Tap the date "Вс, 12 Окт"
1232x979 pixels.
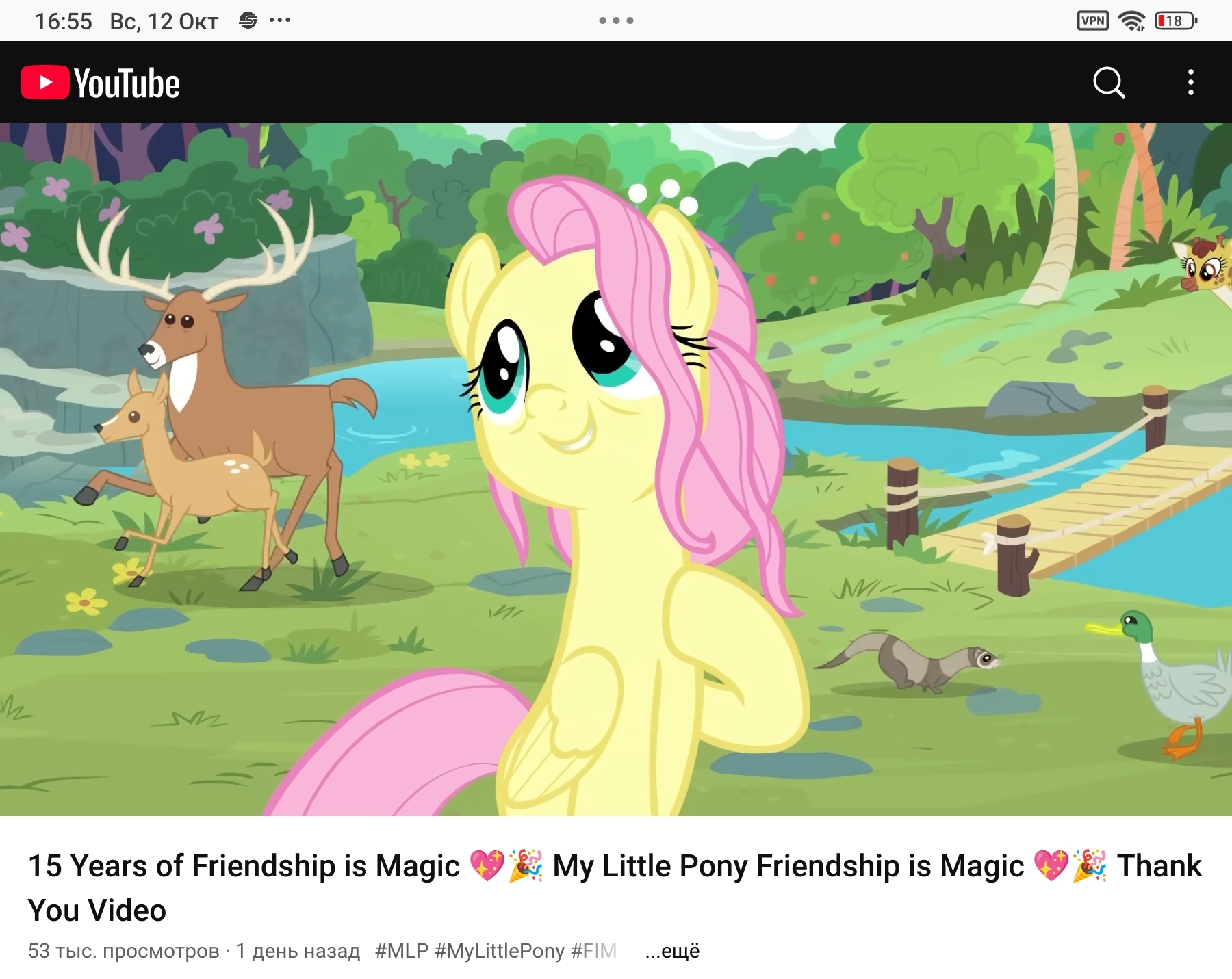[x=164, y=21]
